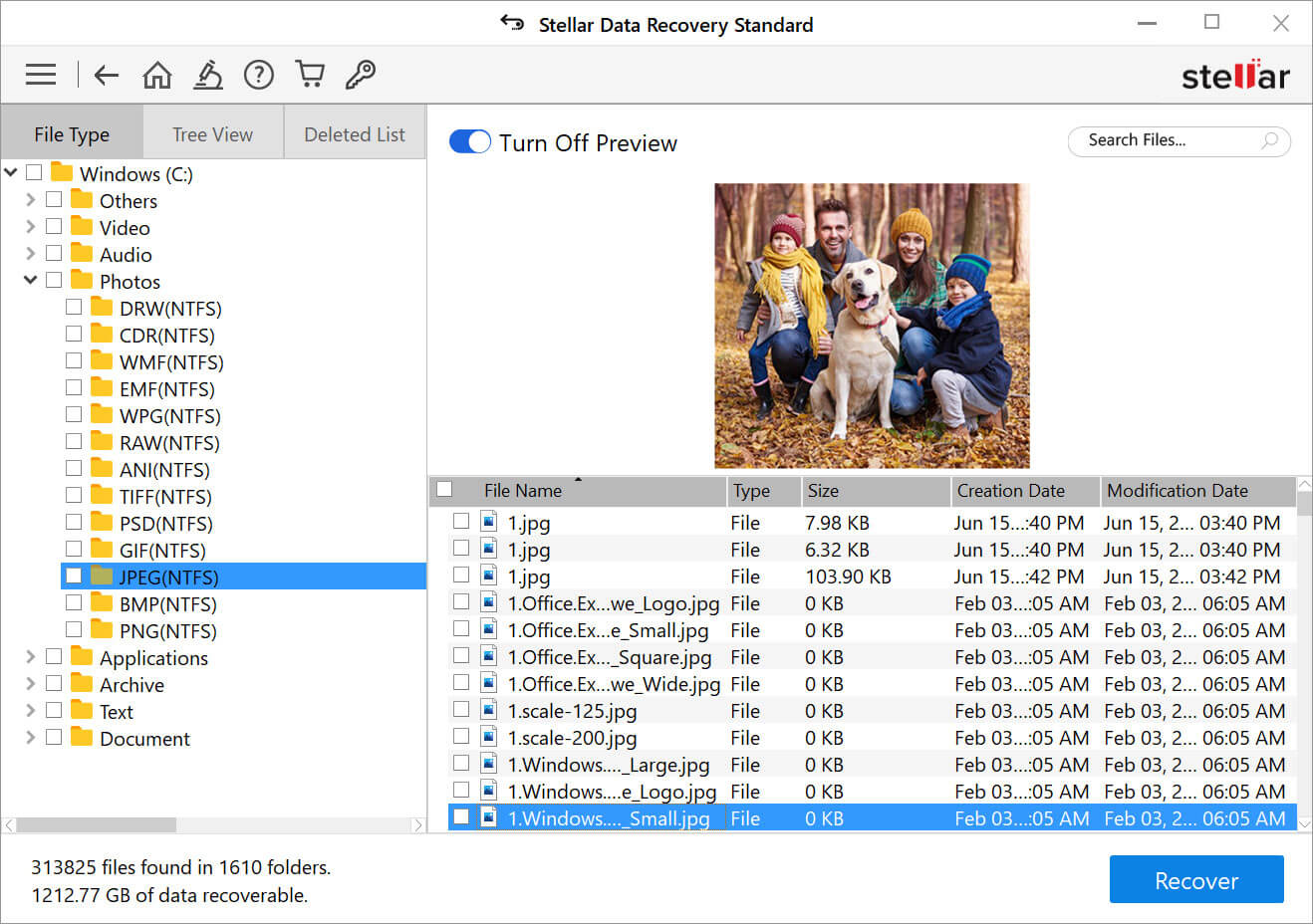Open Help with the question mark icon
Image resolution: width=1313 pixels, height=924 pixels.
tap(258, 74)
